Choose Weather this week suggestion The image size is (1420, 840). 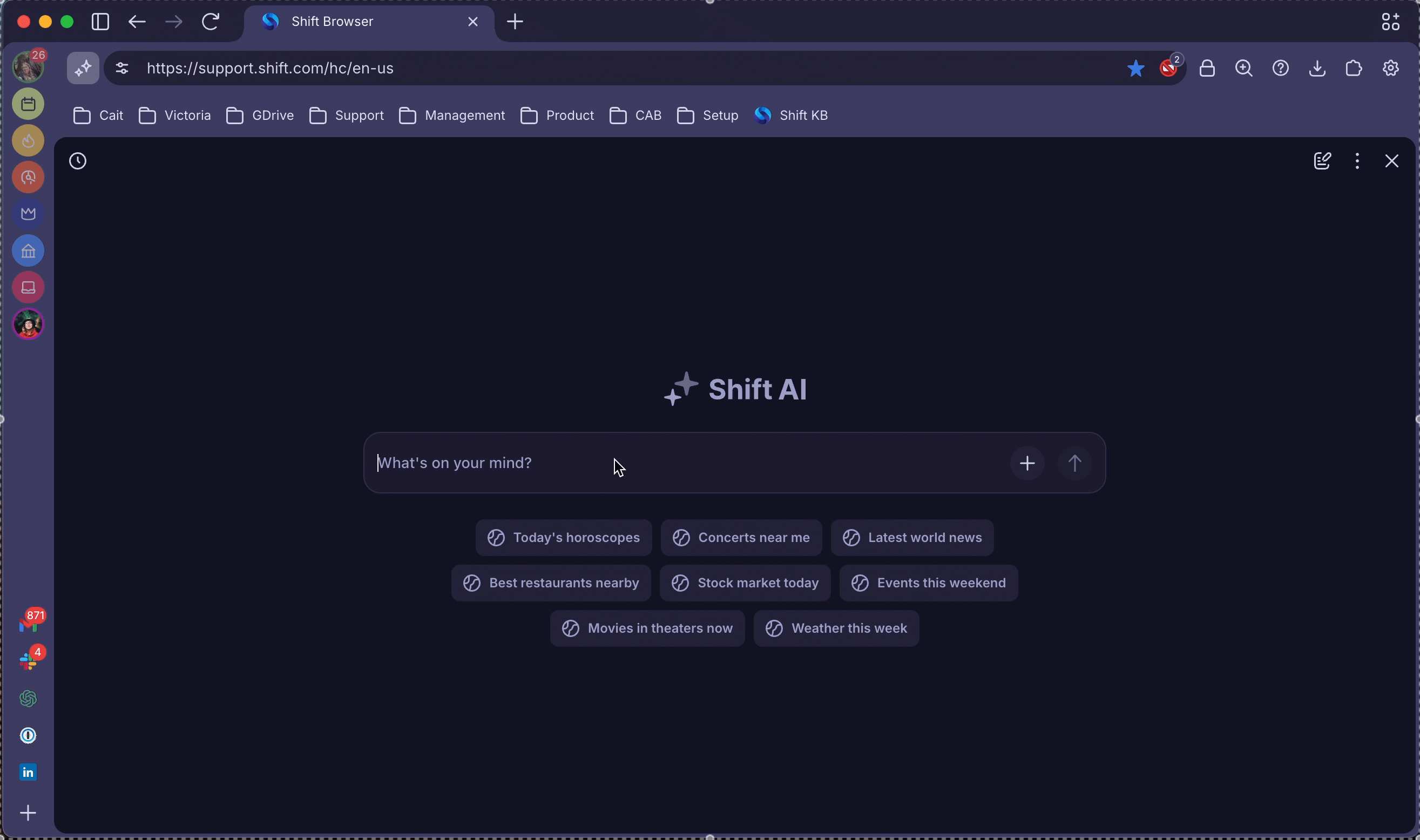(836, 628)
